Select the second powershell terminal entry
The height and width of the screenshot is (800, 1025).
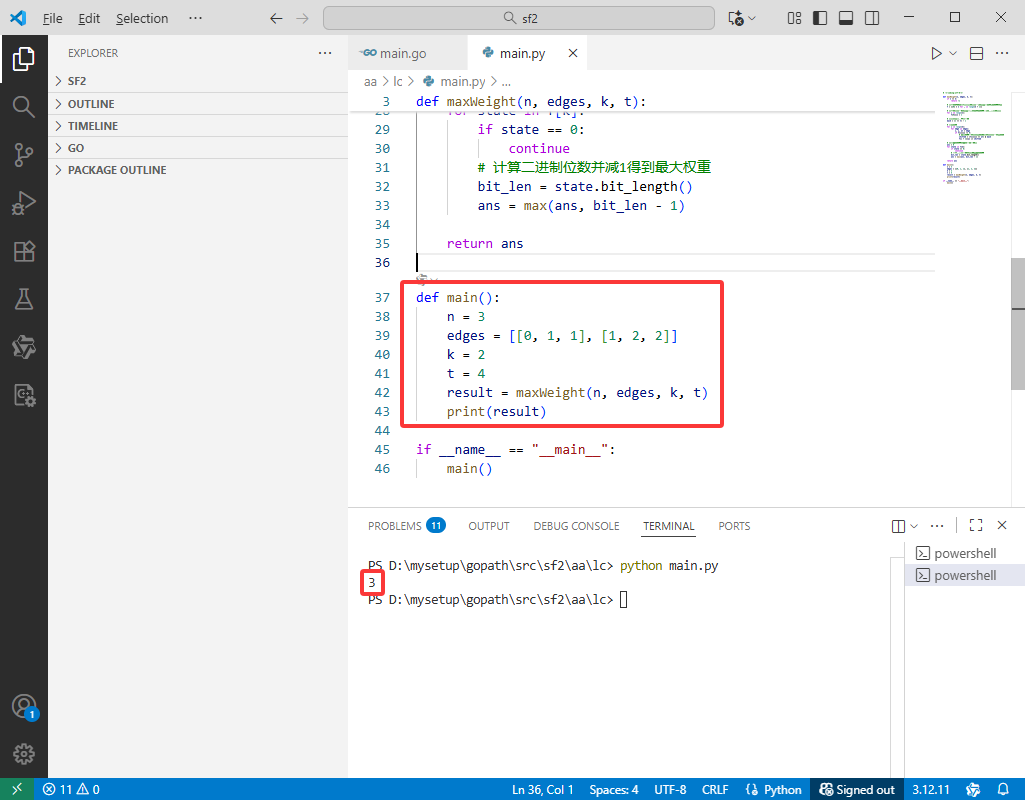964,575
